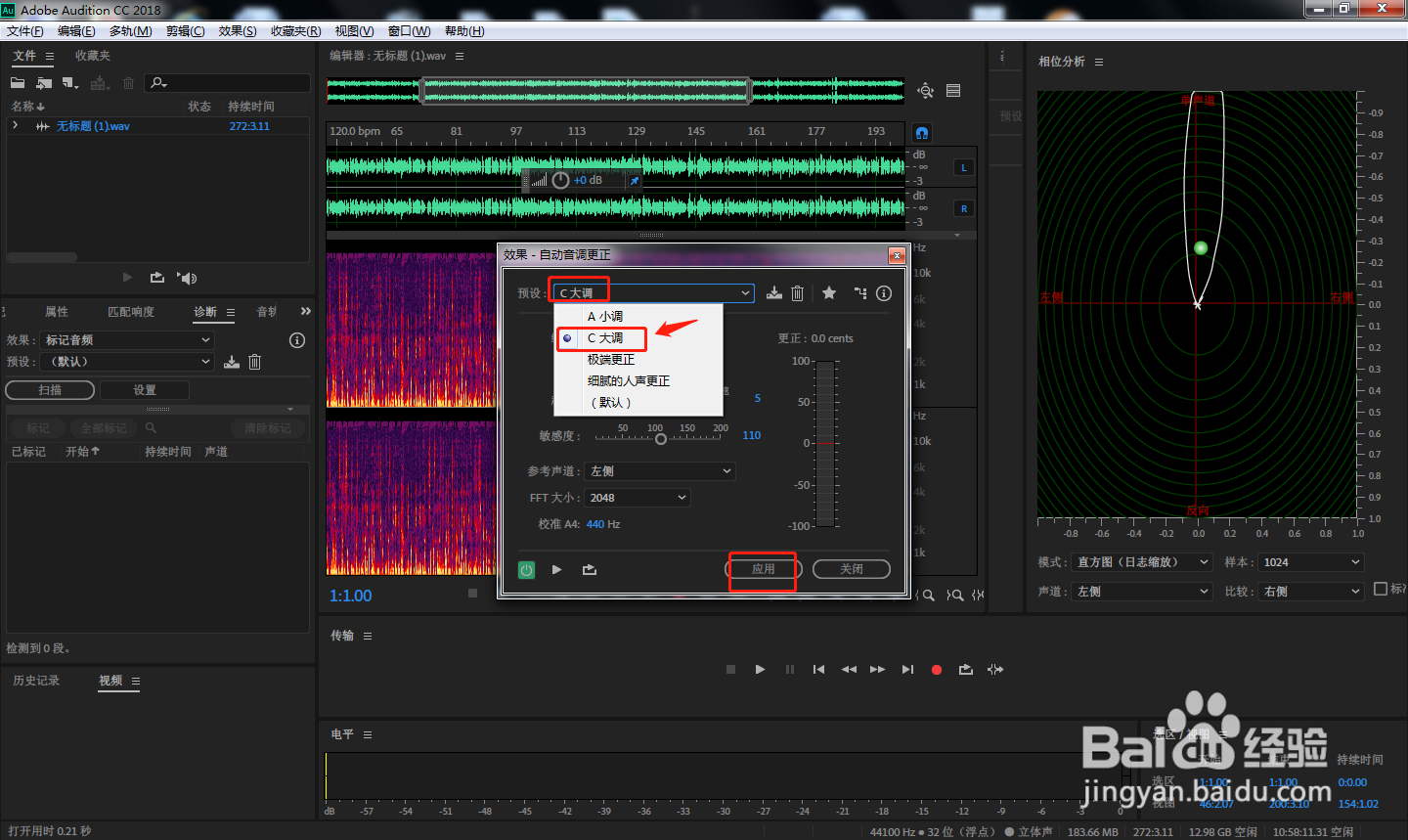The height and width of the screenshot is (840, 1408).
Task: Toggle the effect power state button
Action: pyautogui.click(x=526, y=570)
